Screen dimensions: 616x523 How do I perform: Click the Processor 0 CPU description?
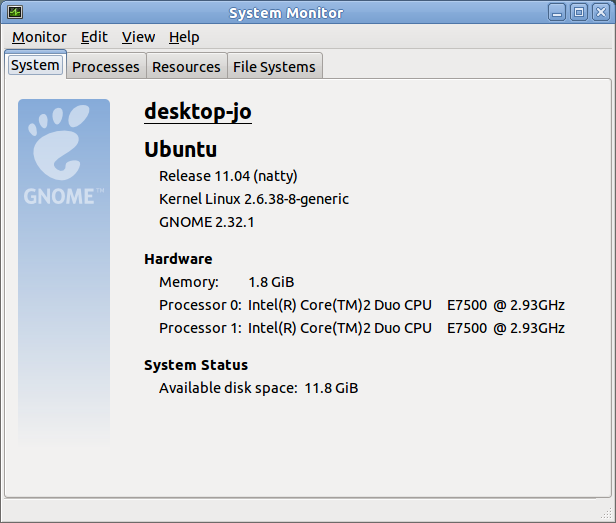[x=406, y=305]
